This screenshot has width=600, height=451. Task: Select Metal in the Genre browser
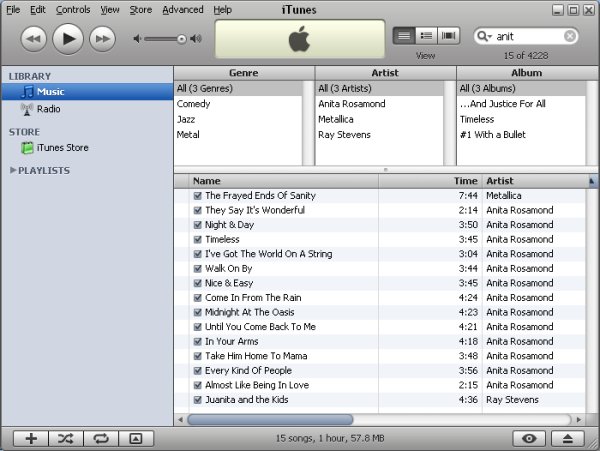click(x=238, y=135)
